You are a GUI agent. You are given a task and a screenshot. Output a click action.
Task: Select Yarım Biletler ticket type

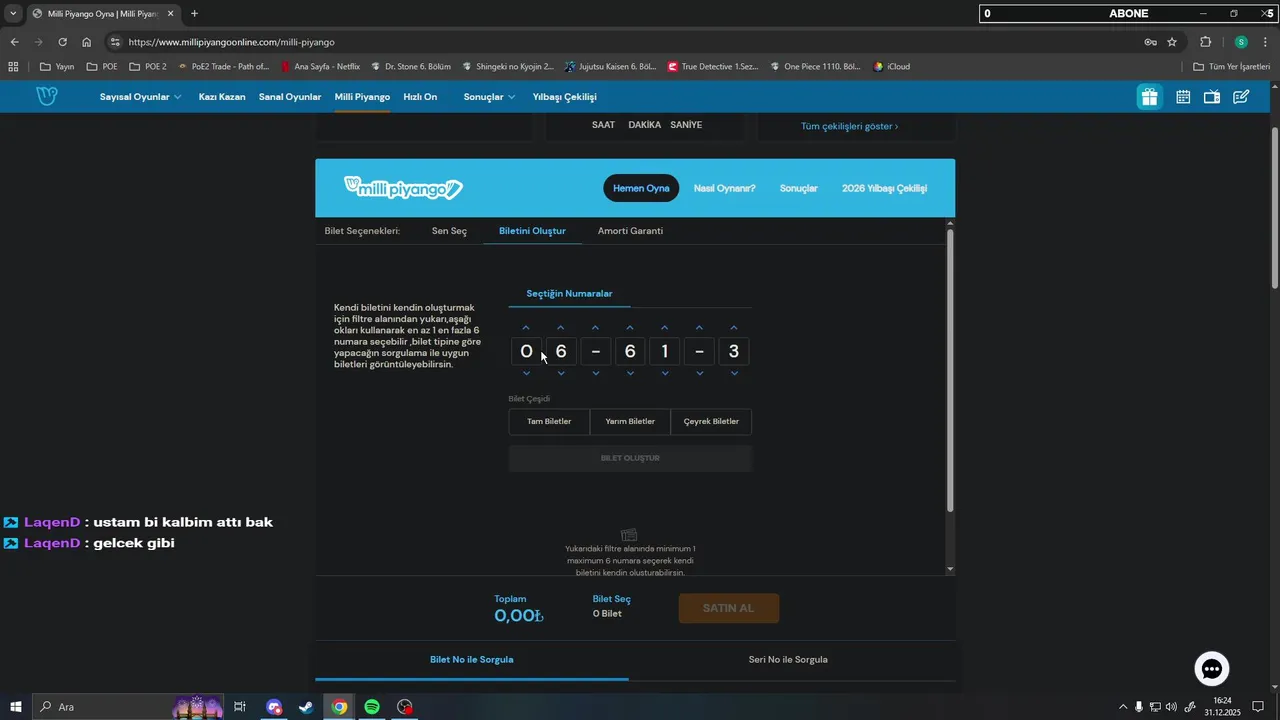click(x=630, y=422)
